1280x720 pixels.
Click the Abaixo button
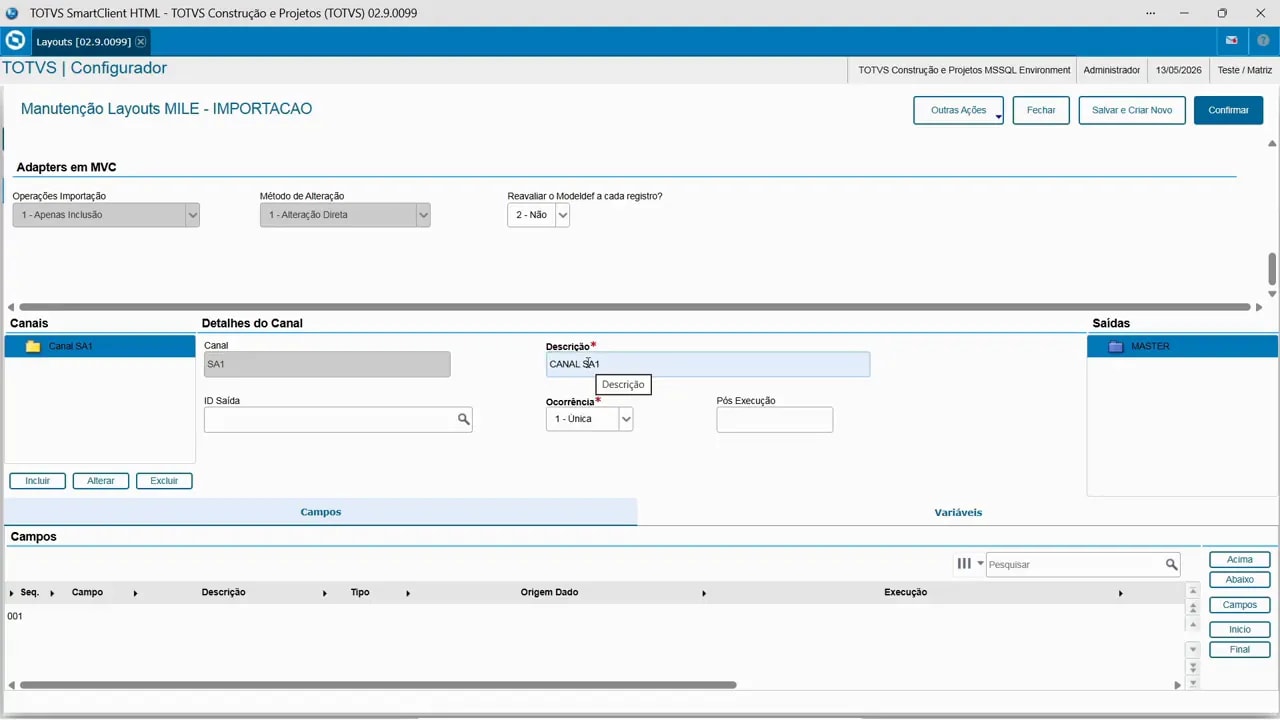1240,580
